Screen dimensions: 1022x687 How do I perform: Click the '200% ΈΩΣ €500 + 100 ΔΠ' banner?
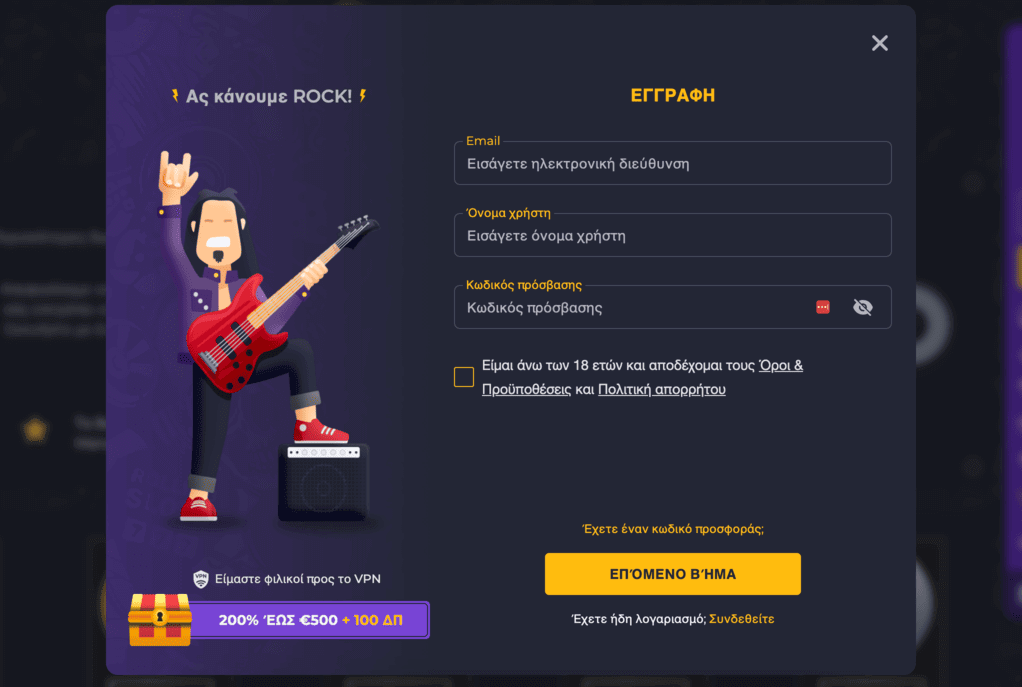310,620
